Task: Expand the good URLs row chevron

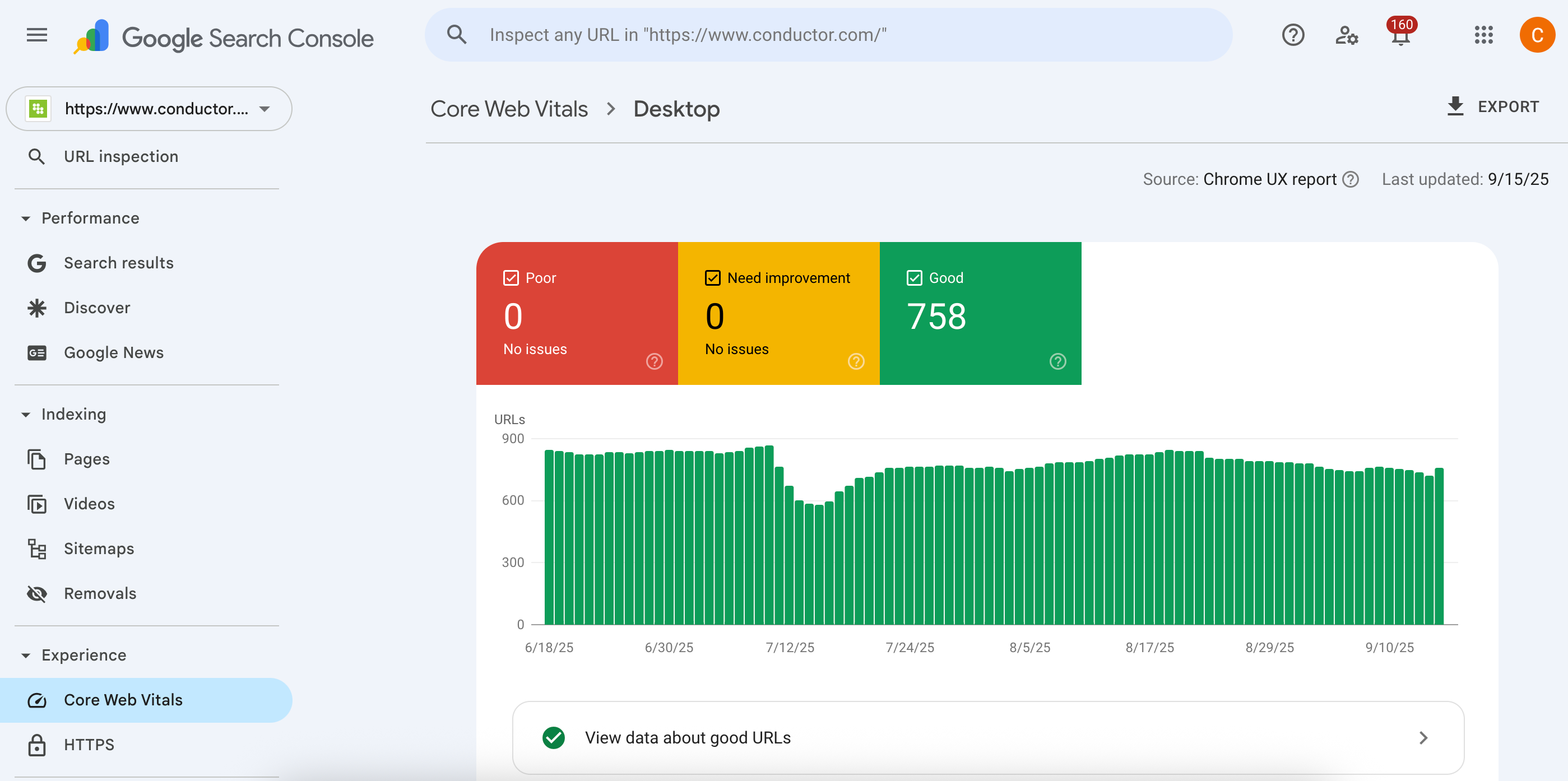Action: [x=1423, y=738]
